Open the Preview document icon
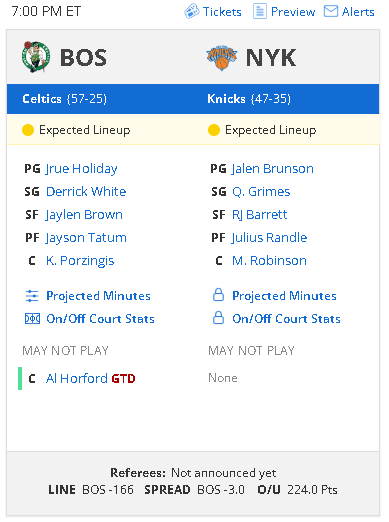Image resolution: width=389 pixels, height=522 pixels. [260, 11]
